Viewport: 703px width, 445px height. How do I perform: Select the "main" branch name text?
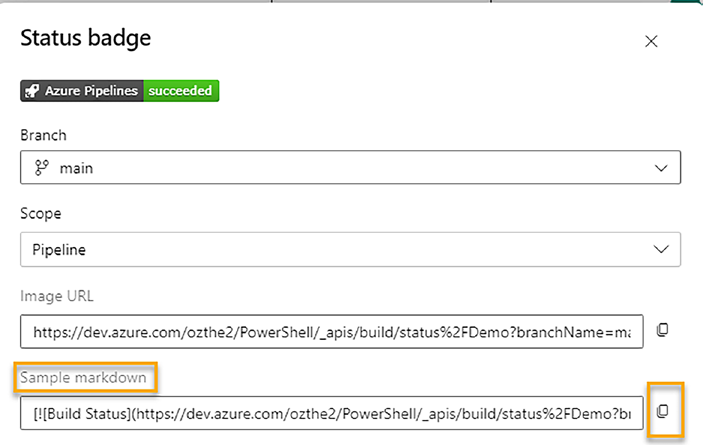pyautogui.click(x=77, y=168)
